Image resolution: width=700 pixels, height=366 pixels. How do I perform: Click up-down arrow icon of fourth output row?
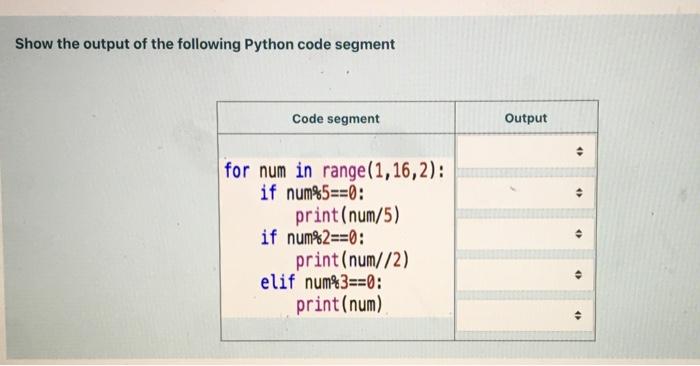point(579,274)
